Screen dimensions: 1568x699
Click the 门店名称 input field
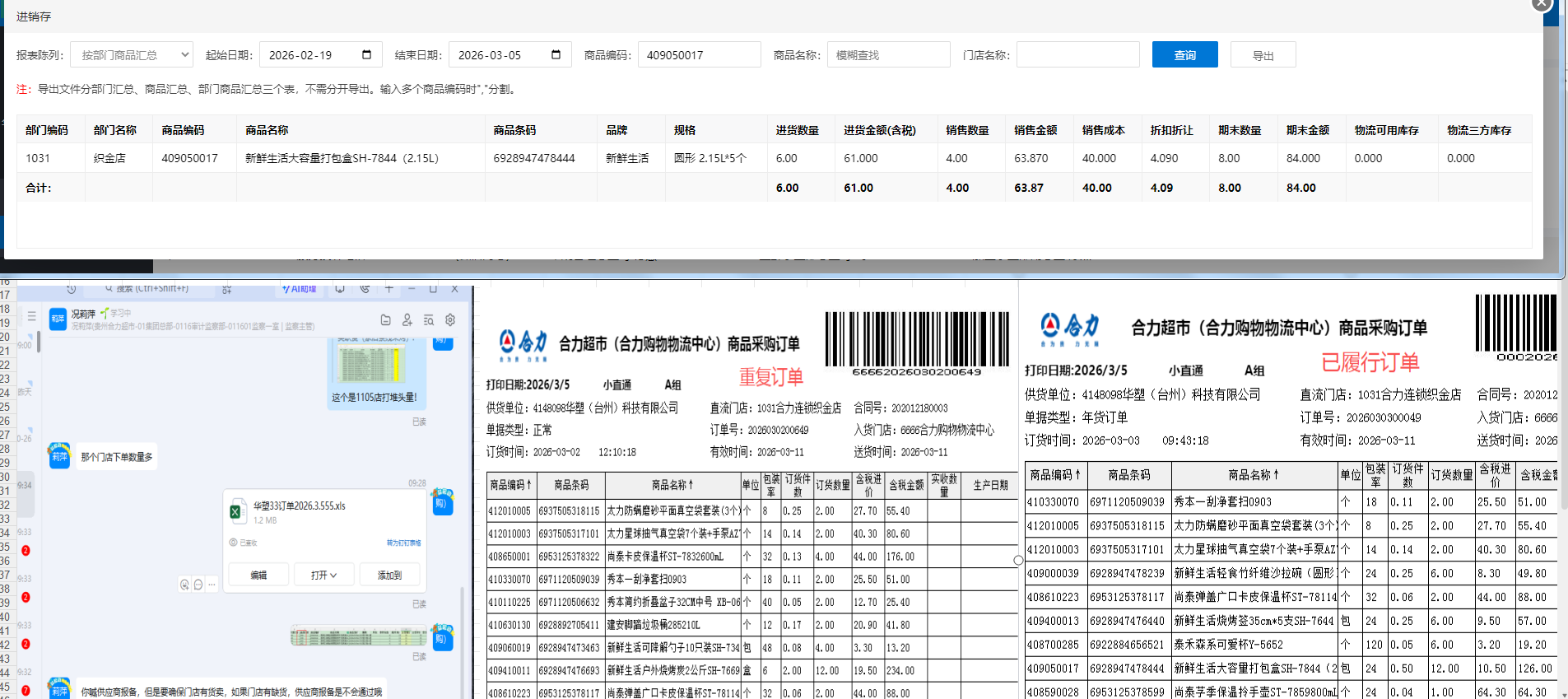point(1077,55)
